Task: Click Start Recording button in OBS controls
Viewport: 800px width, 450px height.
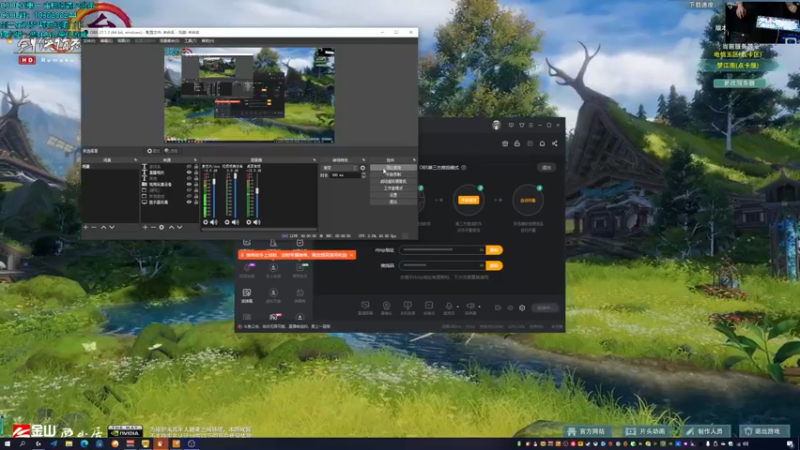Action: pos(393,174)
